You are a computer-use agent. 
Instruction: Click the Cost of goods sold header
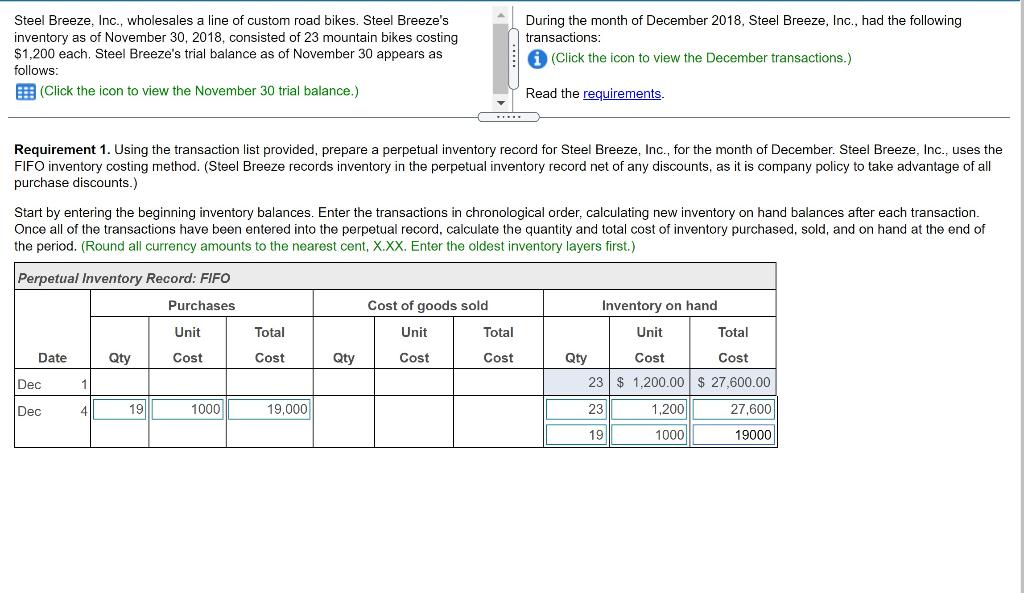coord(428,305)
